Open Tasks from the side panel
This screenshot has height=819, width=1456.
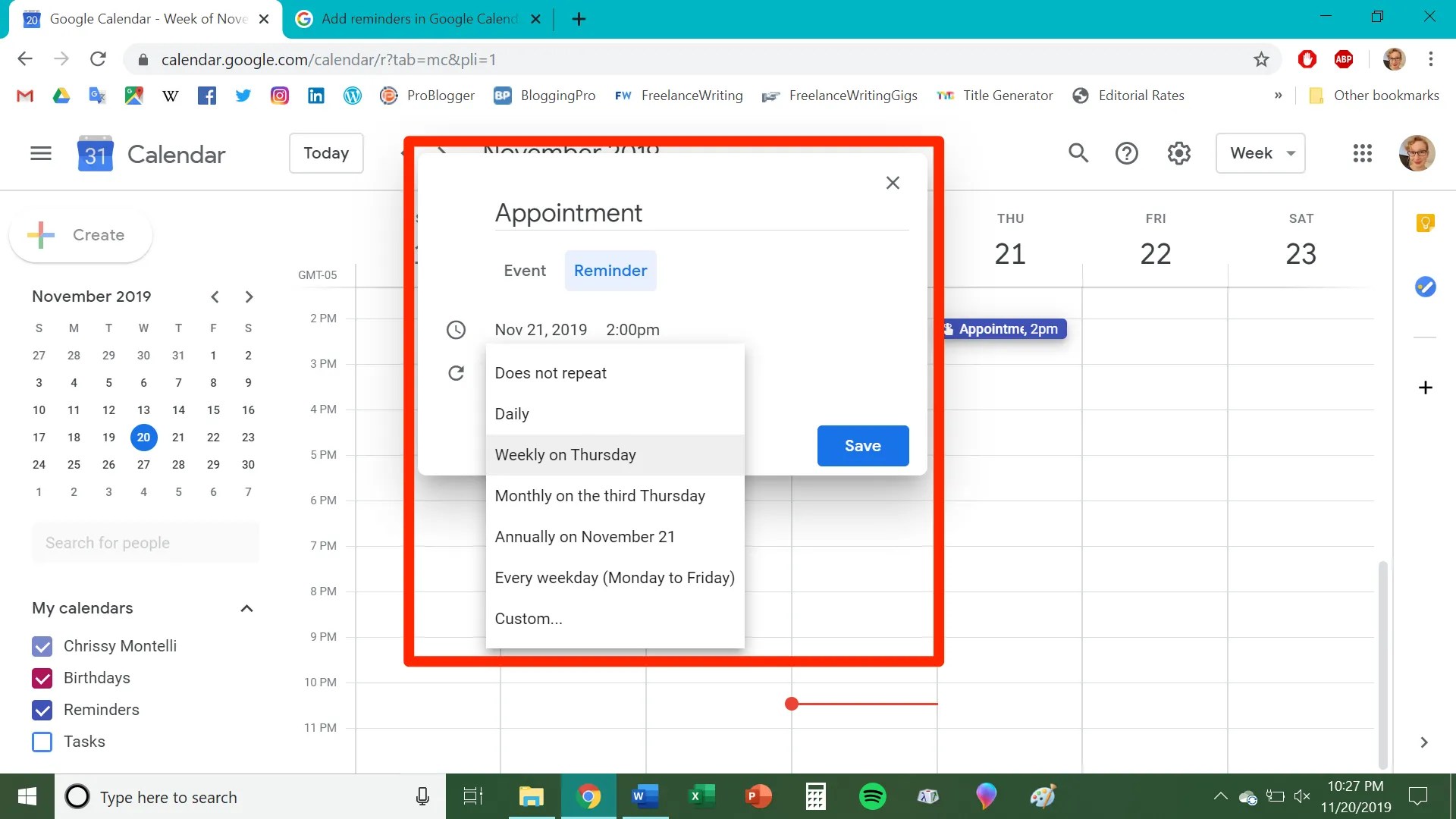(x=1425, y=287)
